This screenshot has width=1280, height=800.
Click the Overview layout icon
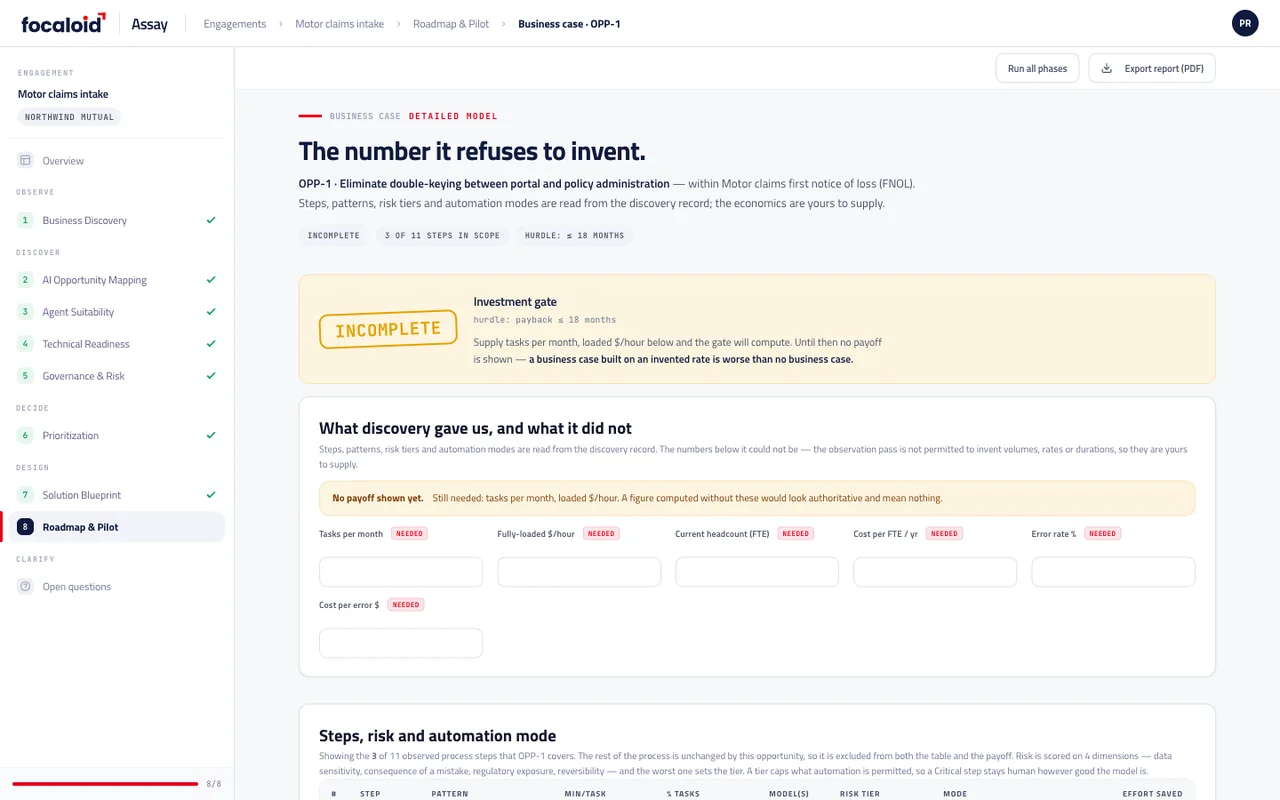point(25,160)
